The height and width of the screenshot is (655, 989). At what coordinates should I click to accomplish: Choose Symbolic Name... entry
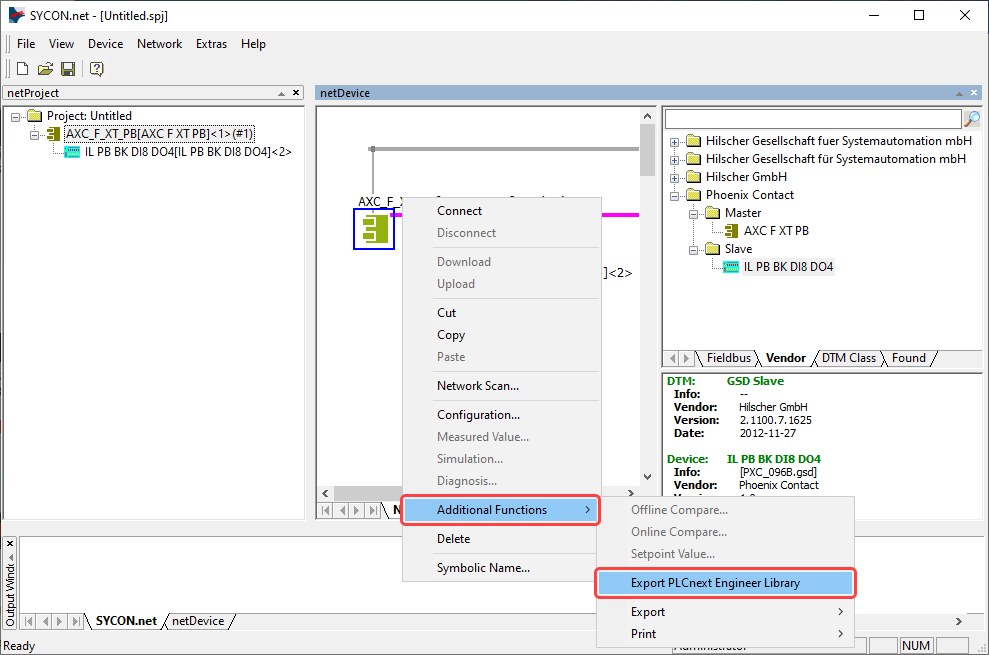pos(501,568)
